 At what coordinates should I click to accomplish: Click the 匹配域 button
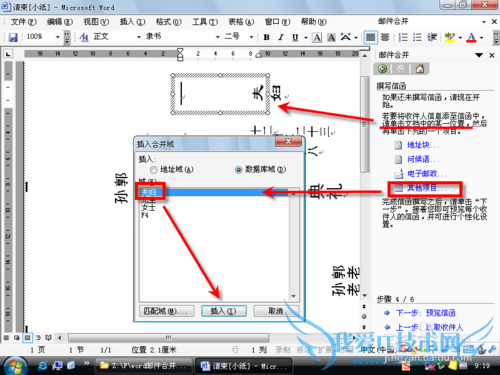click(x=167, y=311)
